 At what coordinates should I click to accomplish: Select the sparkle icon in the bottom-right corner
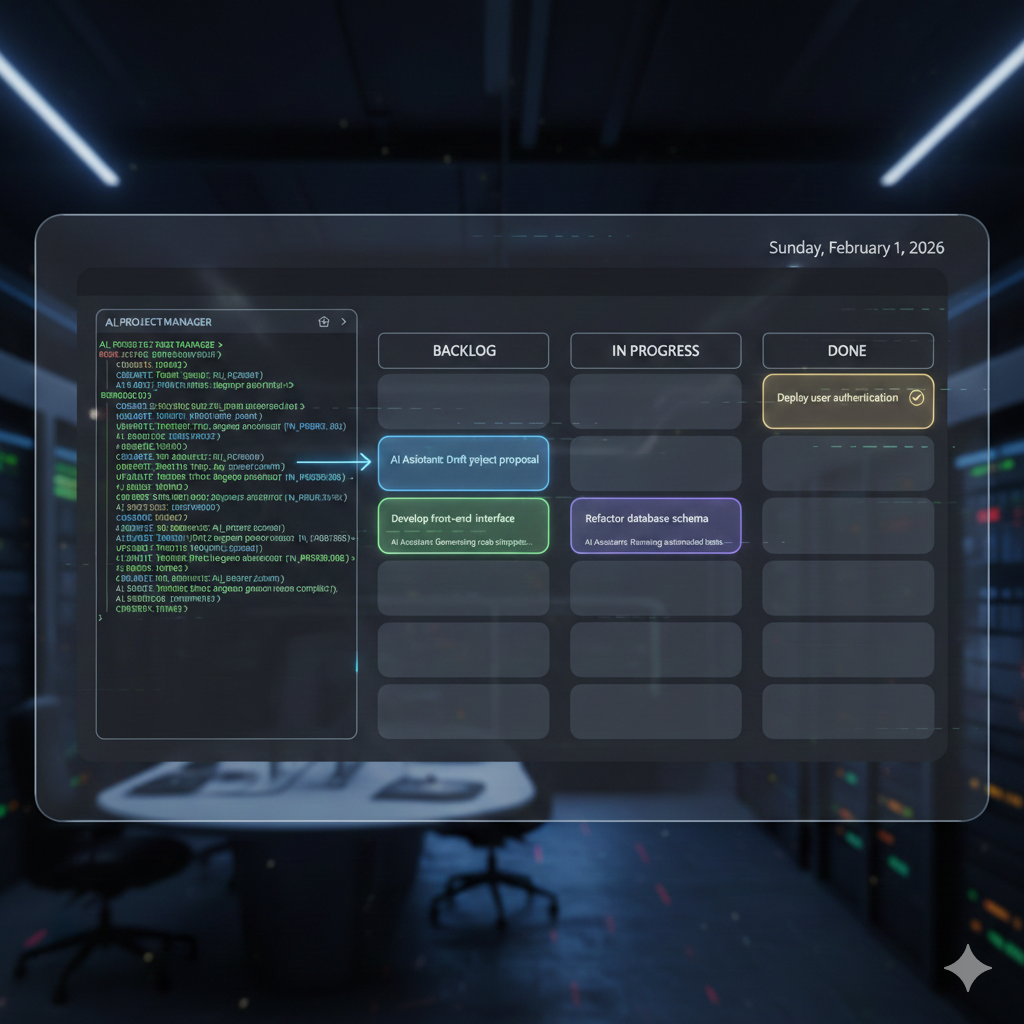click(x=968, y=967)
